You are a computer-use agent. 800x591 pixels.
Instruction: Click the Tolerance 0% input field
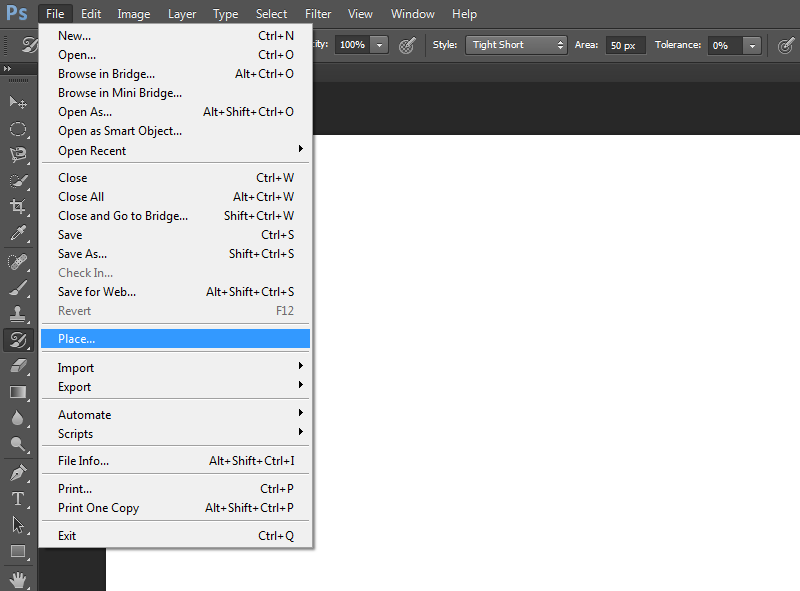[x=725, y=45]
